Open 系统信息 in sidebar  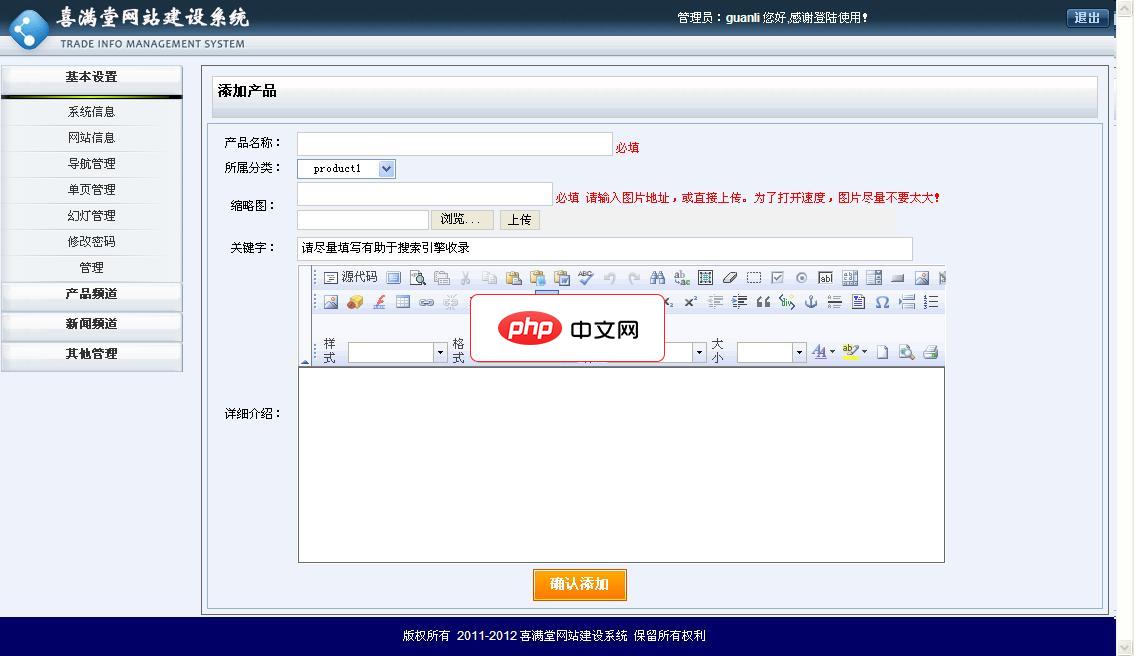[x=91, y=112]
